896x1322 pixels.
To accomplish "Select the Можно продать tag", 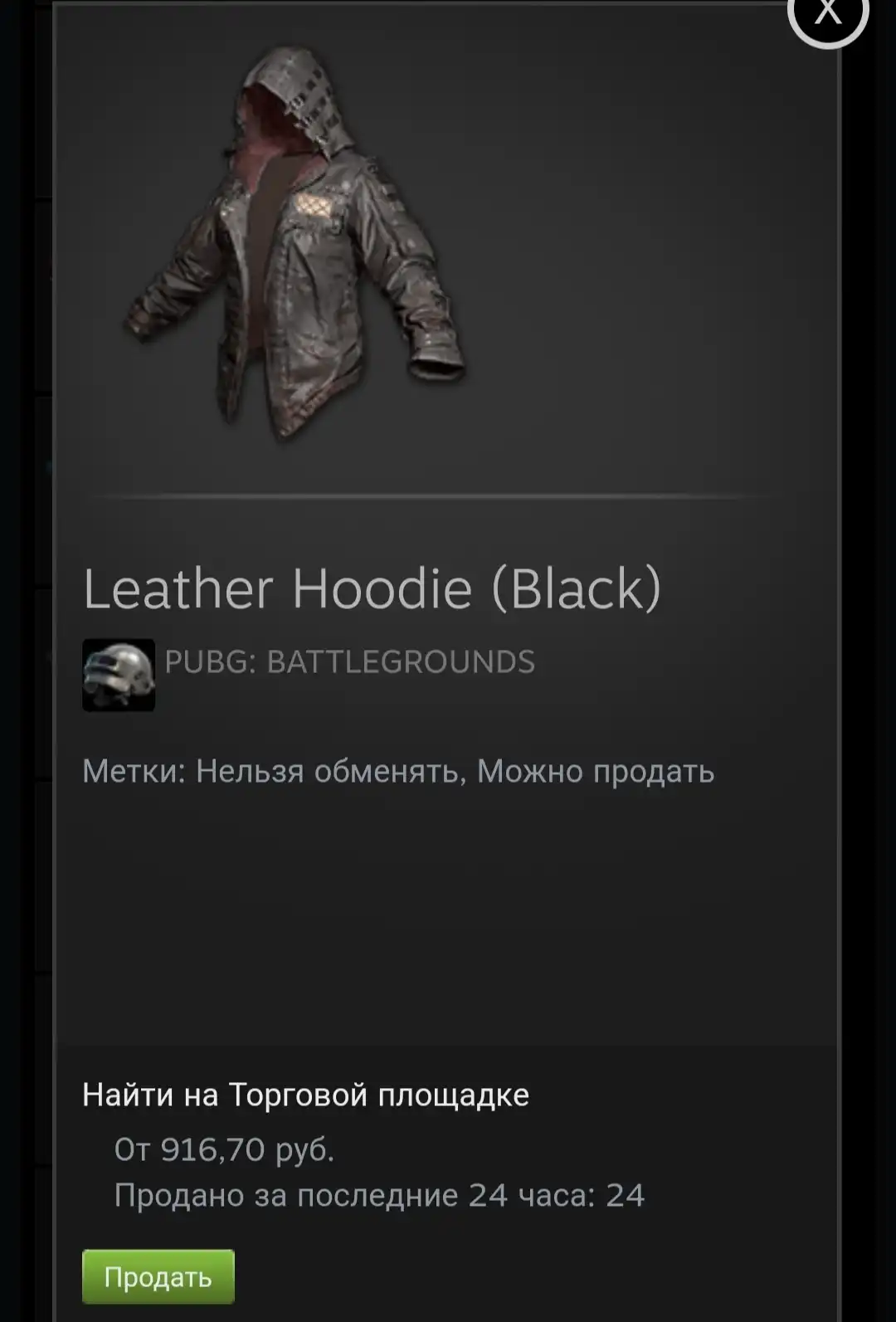I will pos(595,772).
